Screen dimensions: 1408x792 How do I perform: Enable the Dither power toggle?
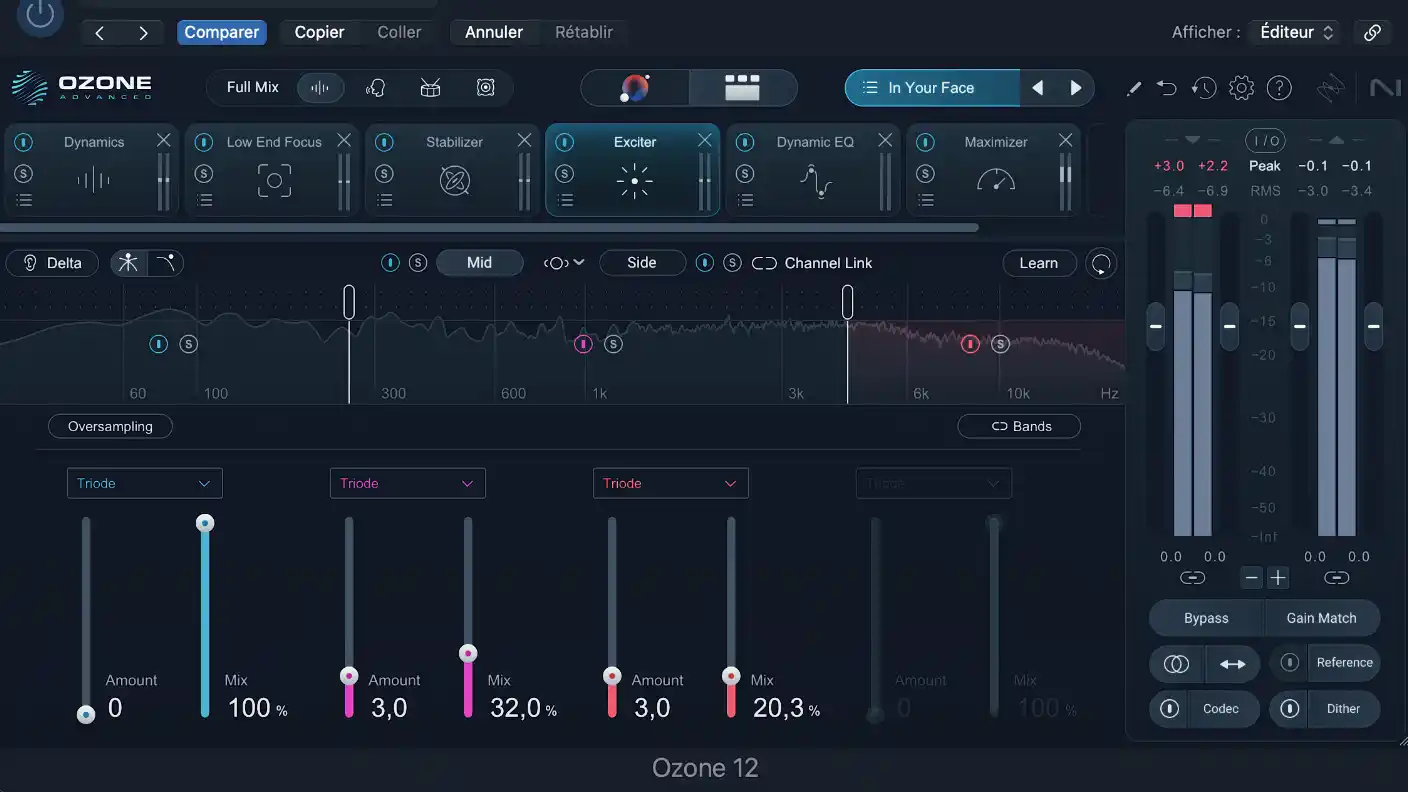click(1290, 709)
